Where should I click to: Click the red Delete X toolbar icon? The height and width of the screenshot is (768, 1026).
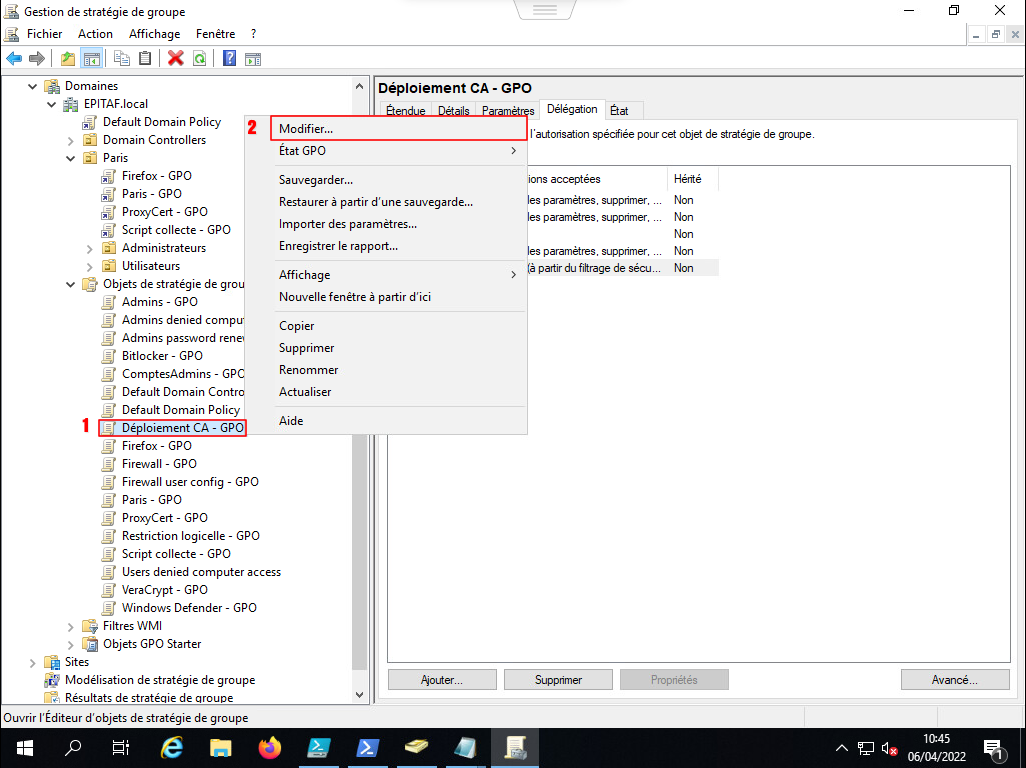point(176,58)
